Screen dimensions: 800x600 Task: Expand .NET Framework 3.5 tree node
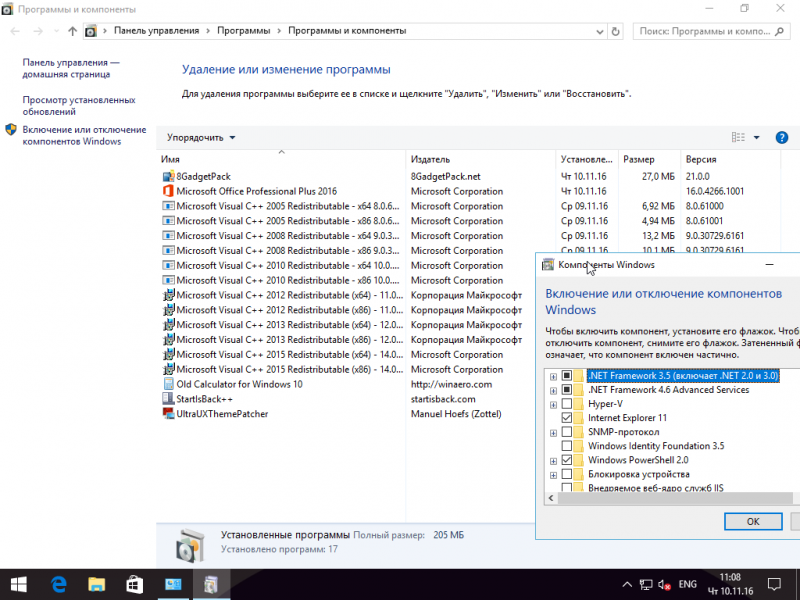click(x=553, y=377)
